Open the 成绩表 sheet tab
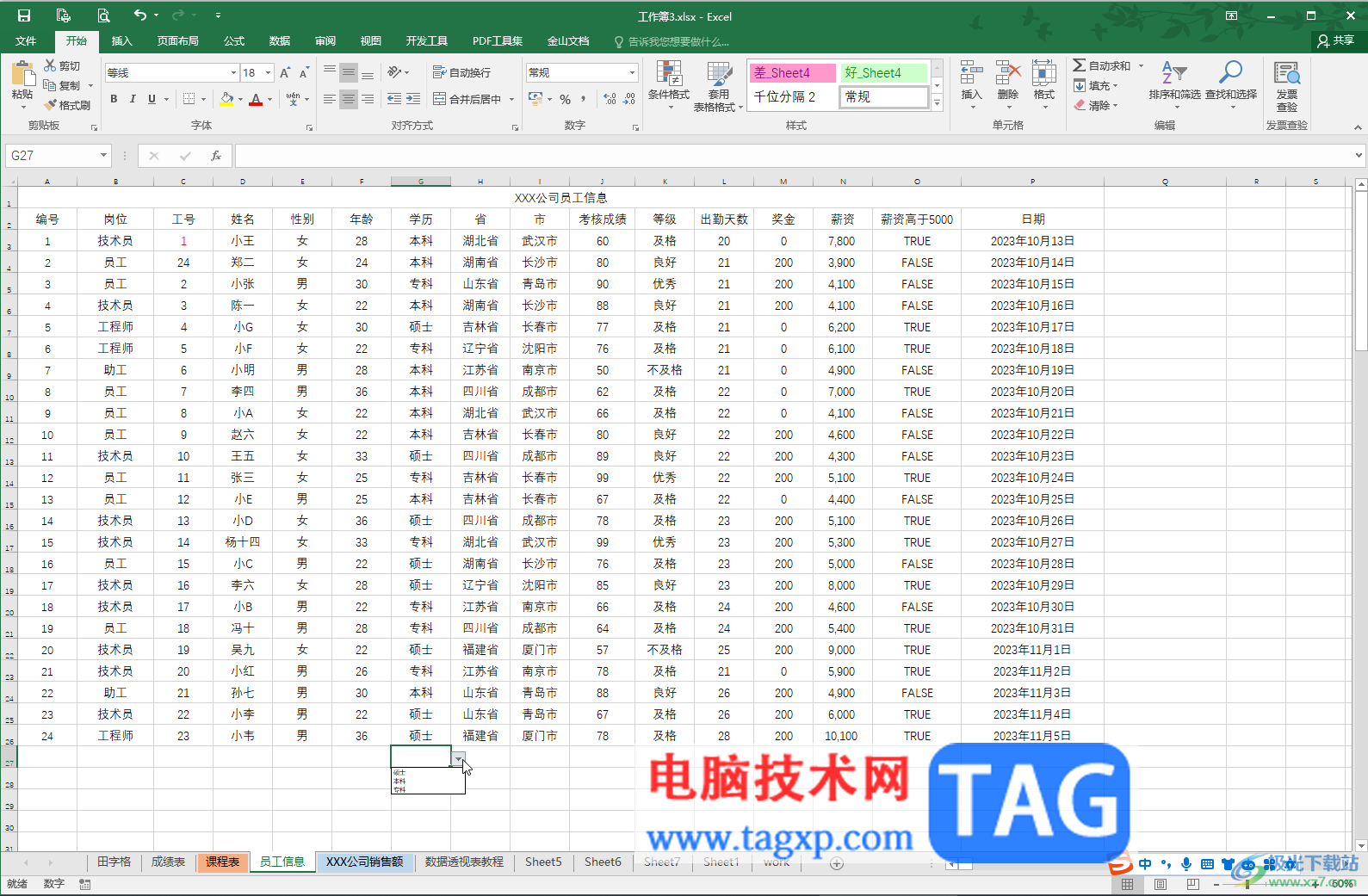 click(x=168, y=862)
